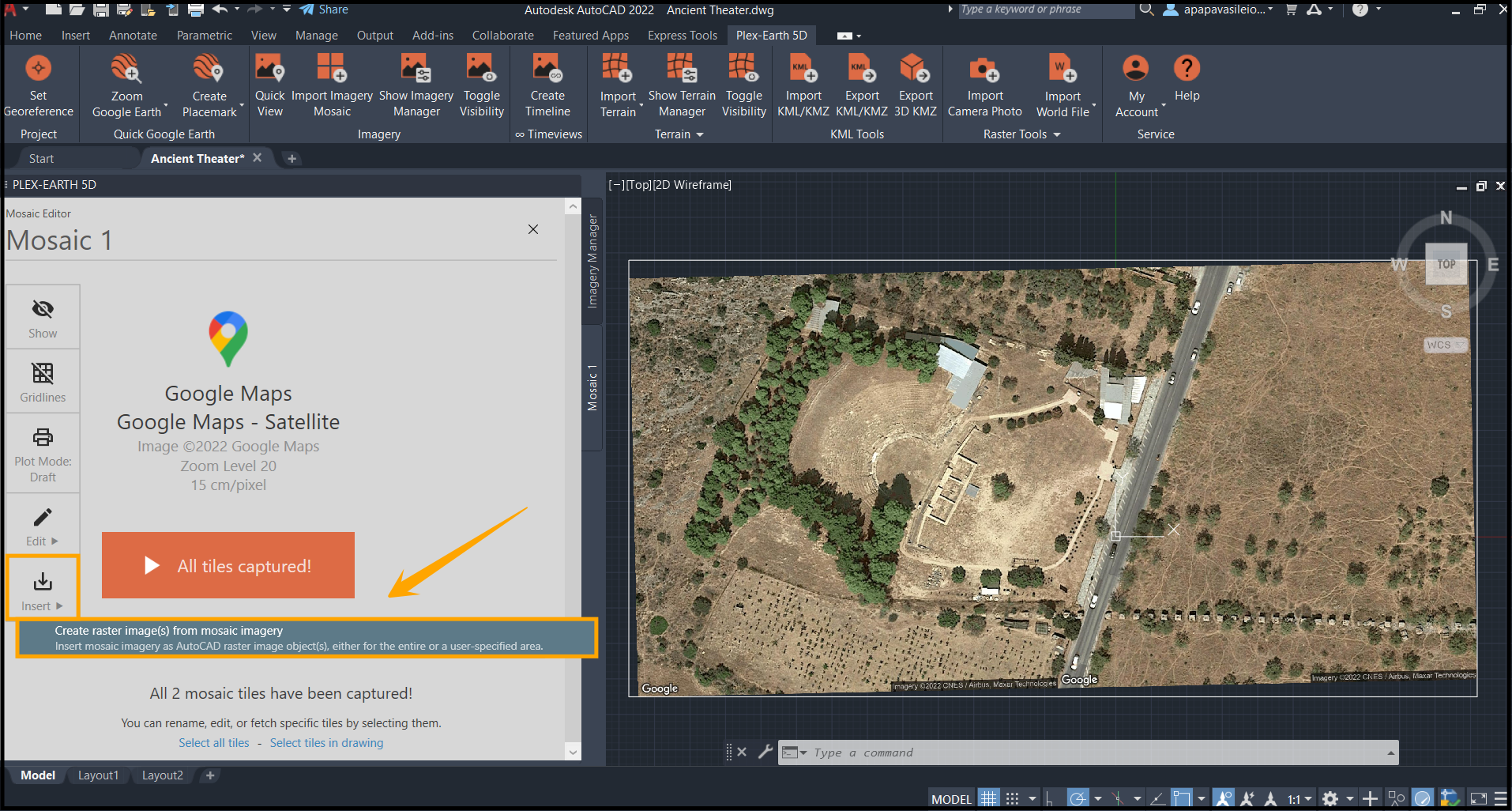Expand command line history arrow
This screenshot has width=1512, height=811.
coord(1390,753)
